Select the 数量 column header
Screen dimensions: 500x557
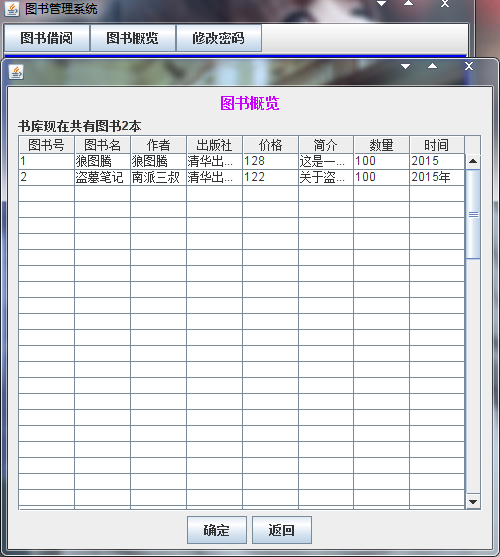pyautogui.click(x=382, y=145)
